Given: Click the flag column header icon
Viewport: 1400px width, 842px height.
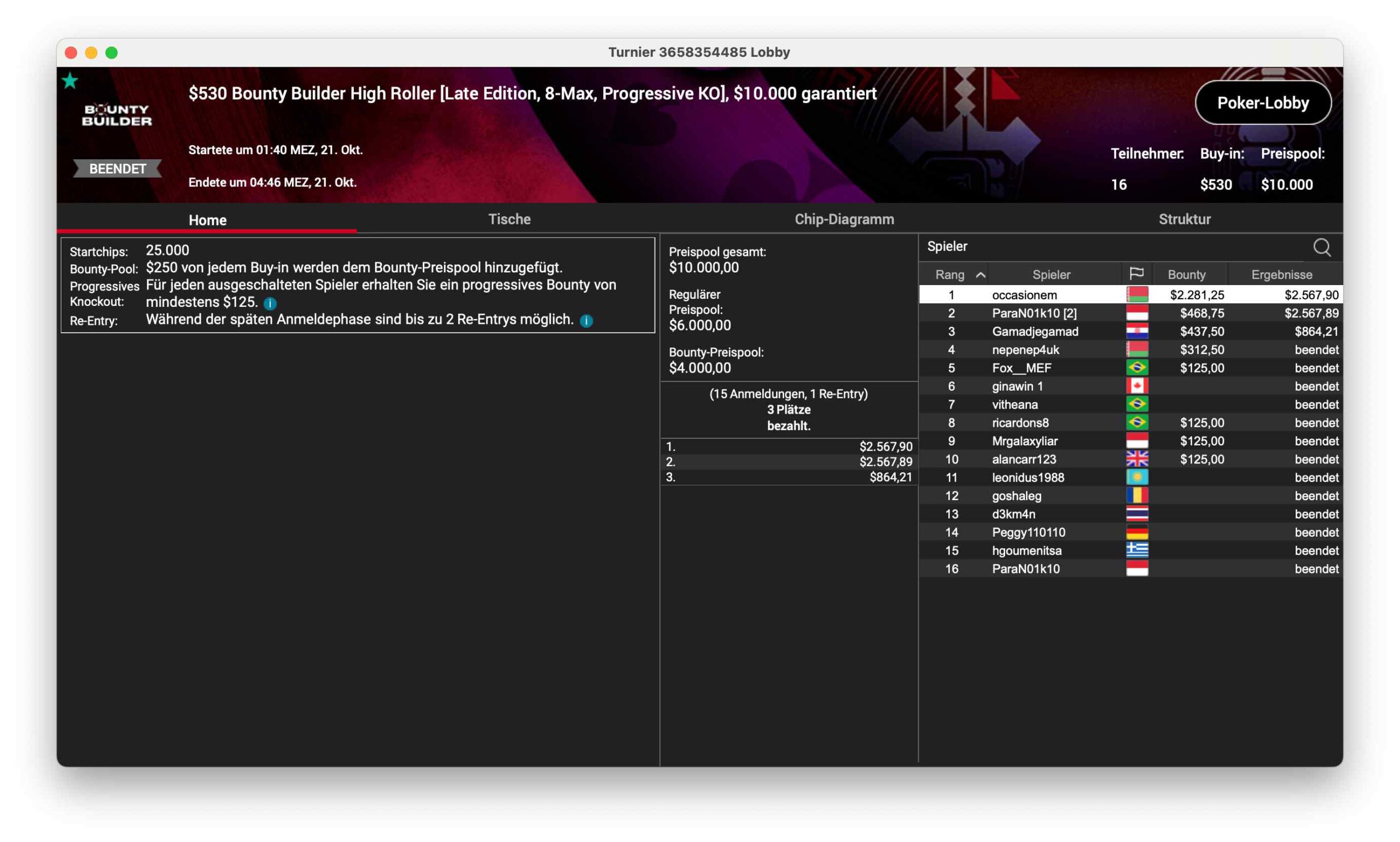Looking at the screenshot, I should pyautogui.click(x=1136, y=274).
